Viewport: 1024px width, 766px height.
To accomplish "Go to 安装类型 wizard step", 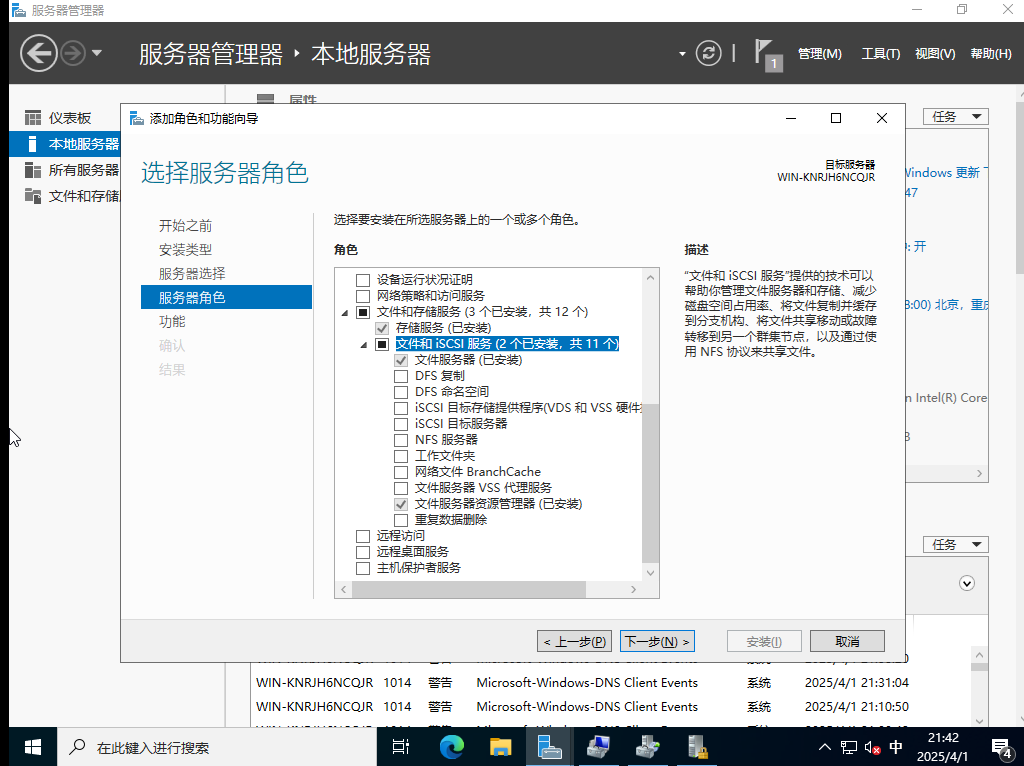I will 185,249.
